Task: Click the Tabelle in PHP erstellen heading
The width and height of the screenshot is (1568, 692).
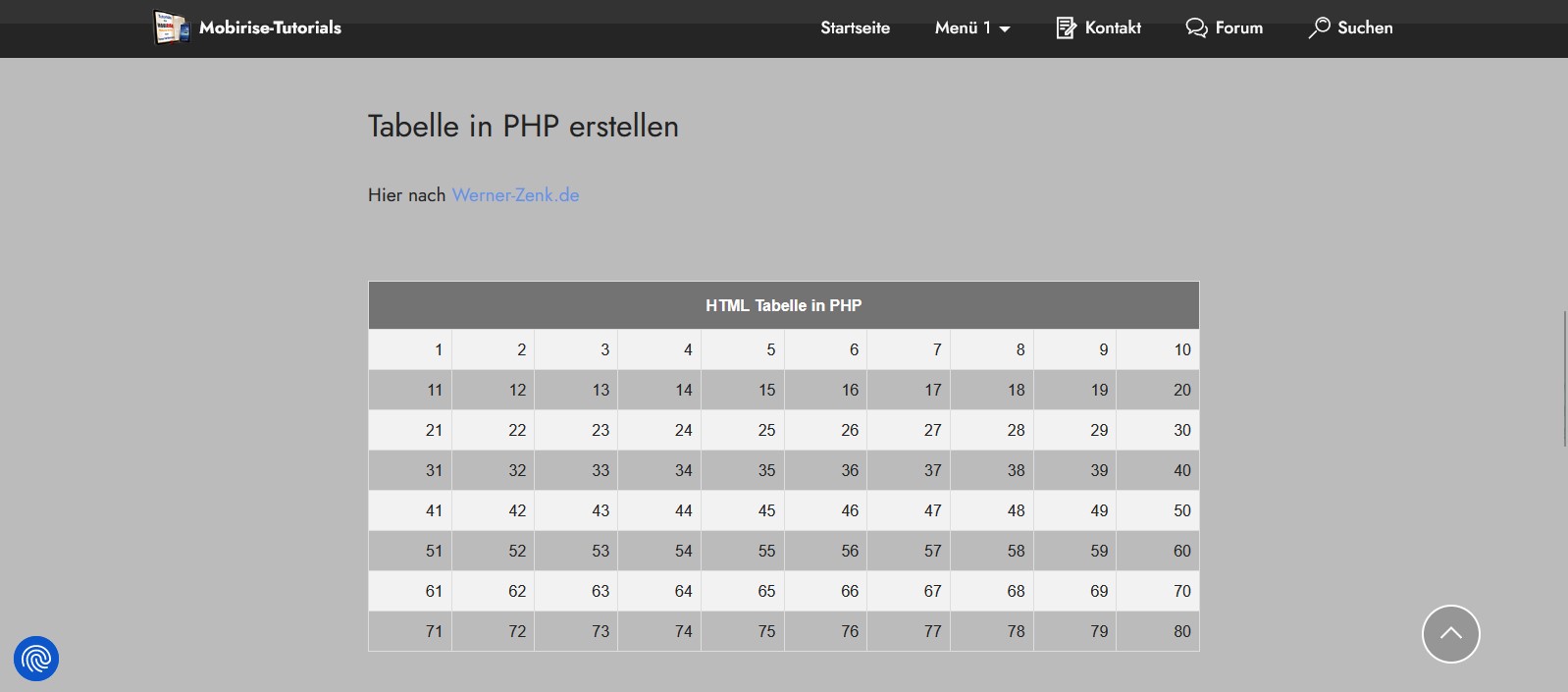Action: [x=523, y=126]
